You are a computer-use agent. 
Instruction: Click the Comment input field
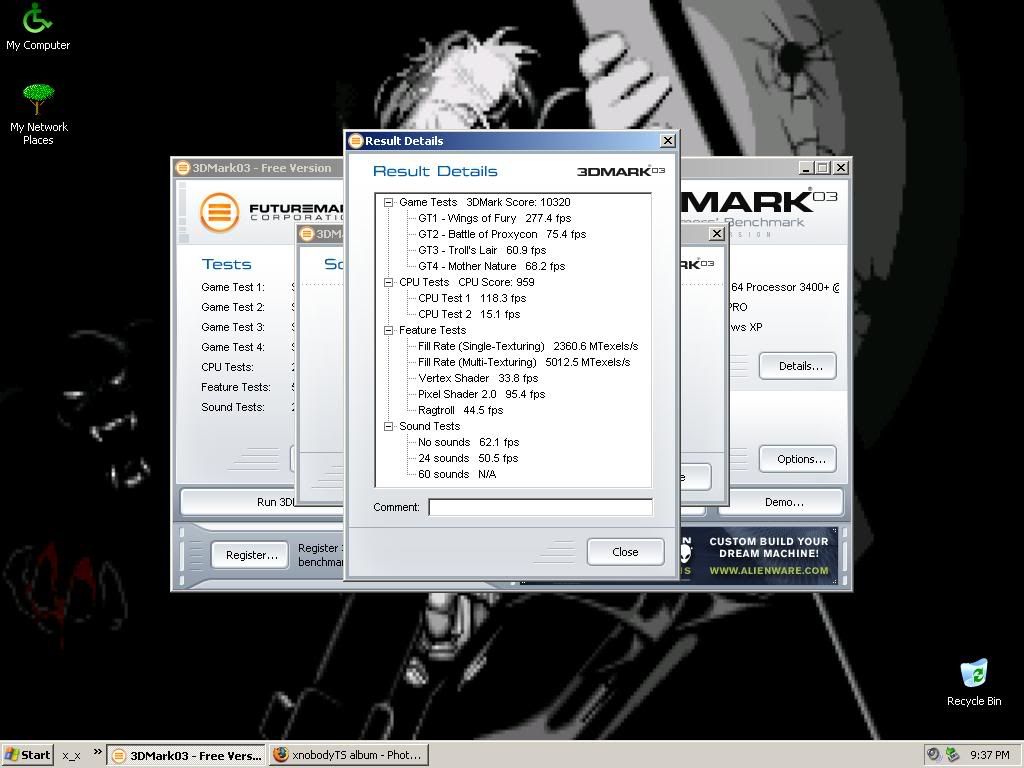tap(540, 507)
